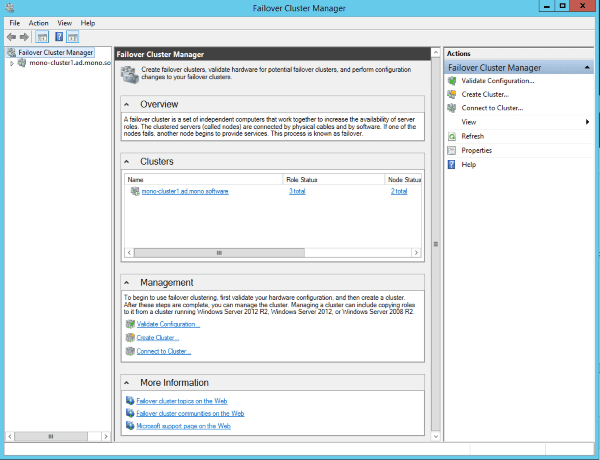
Task: Collapse the Clusters section
Action: pyautogui.click(x=127, y=162)
